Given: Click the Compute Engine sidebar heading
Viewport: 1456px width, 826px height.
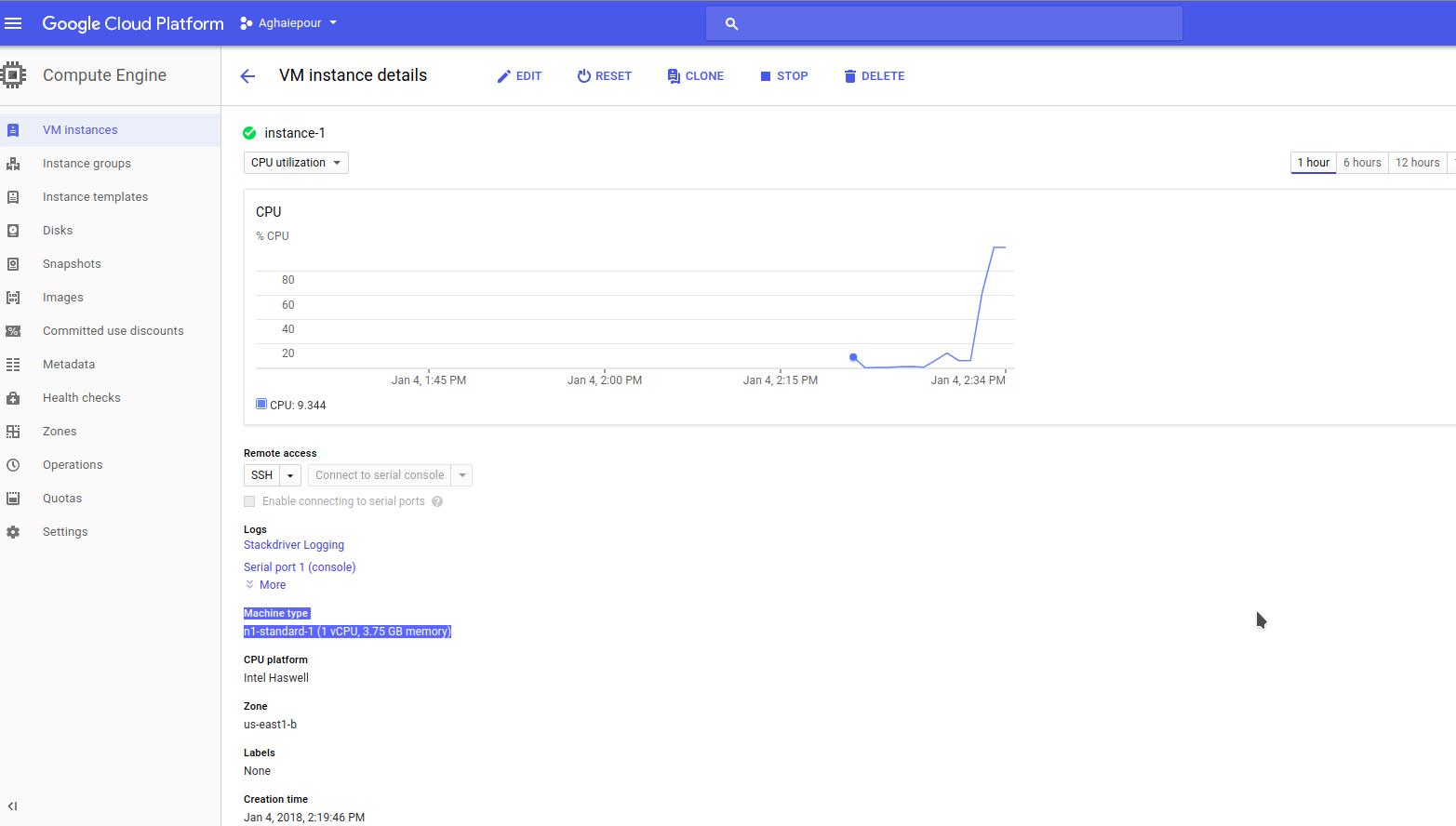Looking at the screenshot, I should click(x=104, y=75).
